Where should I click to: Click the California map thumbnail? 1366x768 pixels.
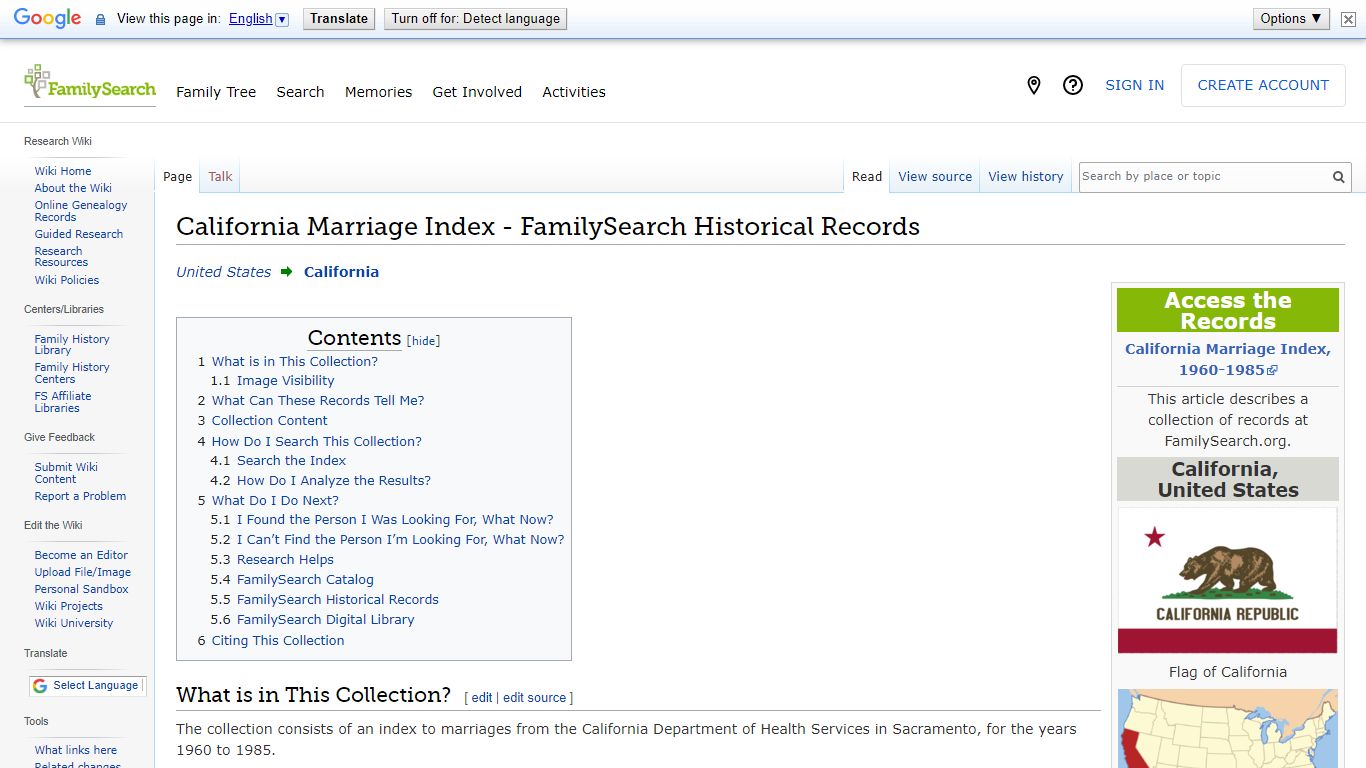[1227, 728]
